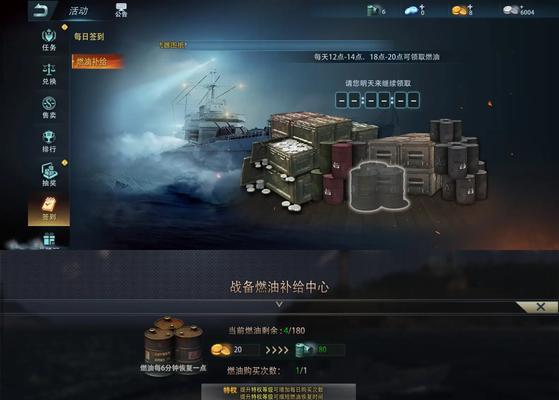Open the gift box icon in sidebar
Viewport: 559px width, 400px height.
49,239
